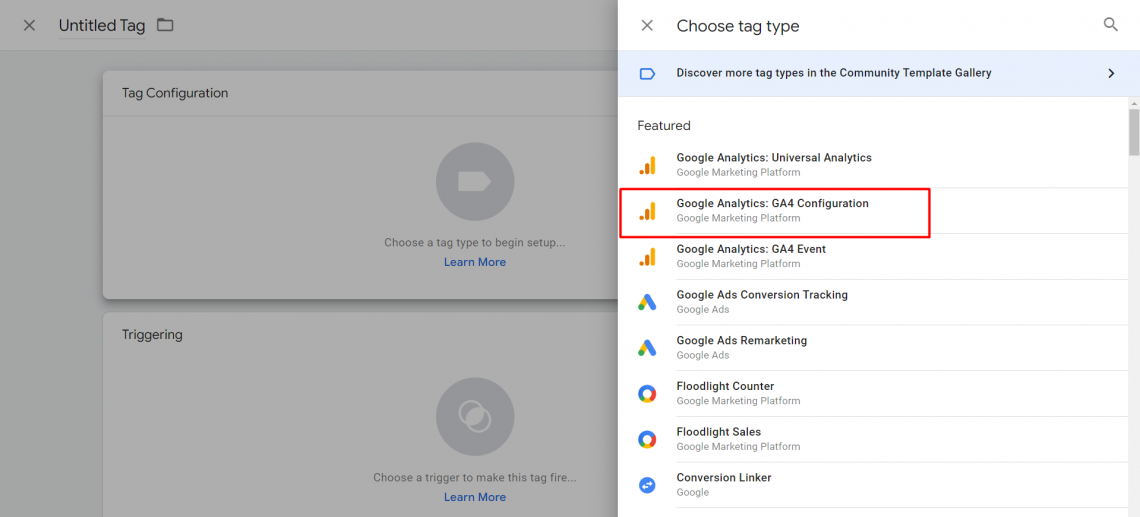
Task: Open Learn More link under Tag Configuration
Action: [475, 262]
